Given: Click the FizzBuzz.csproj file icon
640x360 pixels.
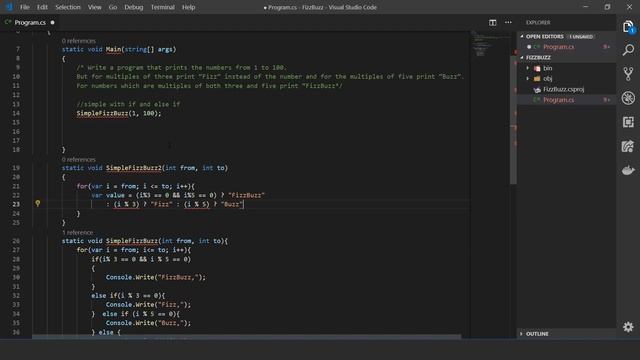Looking at the screenshot, I should tap(537, 89).
